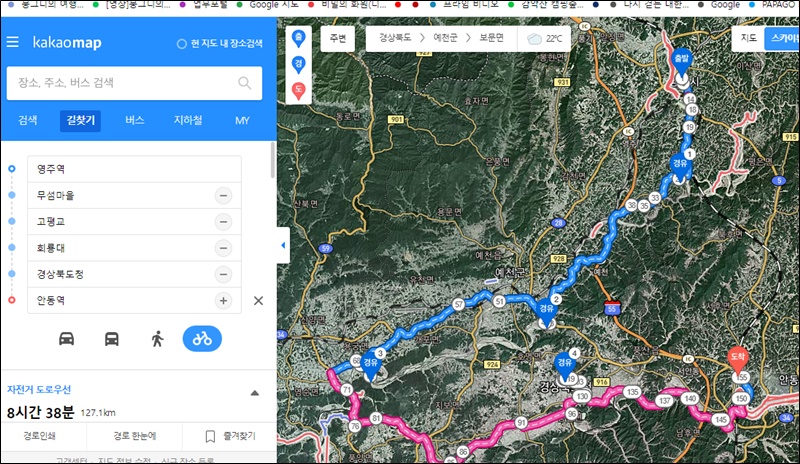Add a waypoint with the plus button

tap(223, 301)
